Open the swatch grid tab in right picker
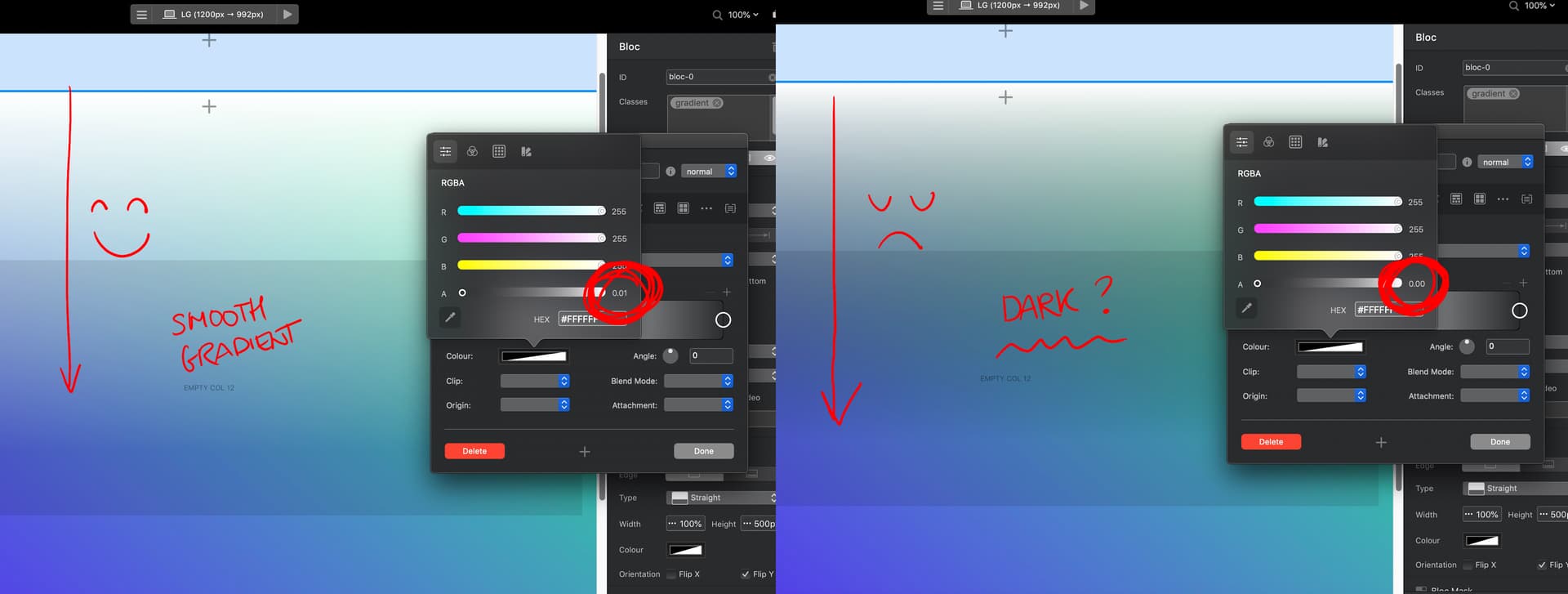This screenshot has width=1568, height=594. [1295, 142]
